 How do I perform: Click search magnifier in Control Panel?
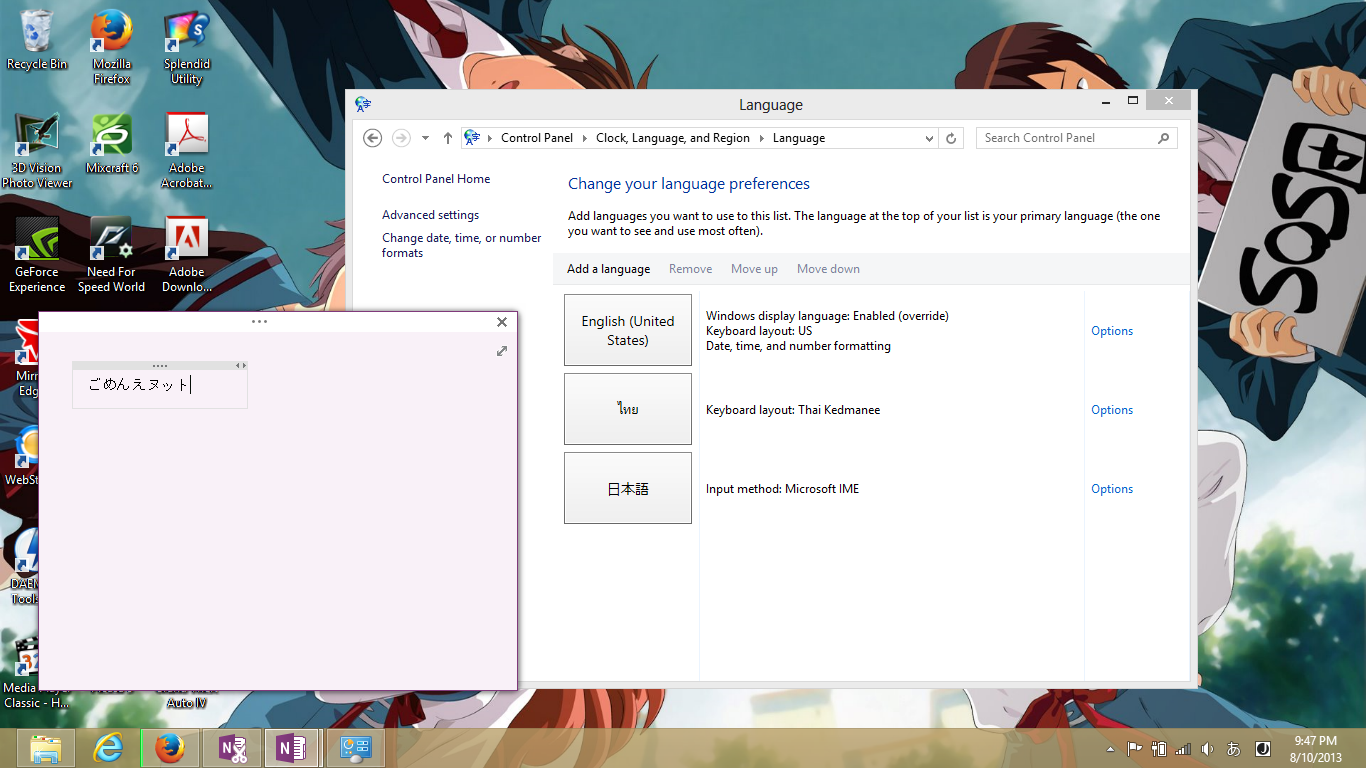click(x=1164, y=138)
